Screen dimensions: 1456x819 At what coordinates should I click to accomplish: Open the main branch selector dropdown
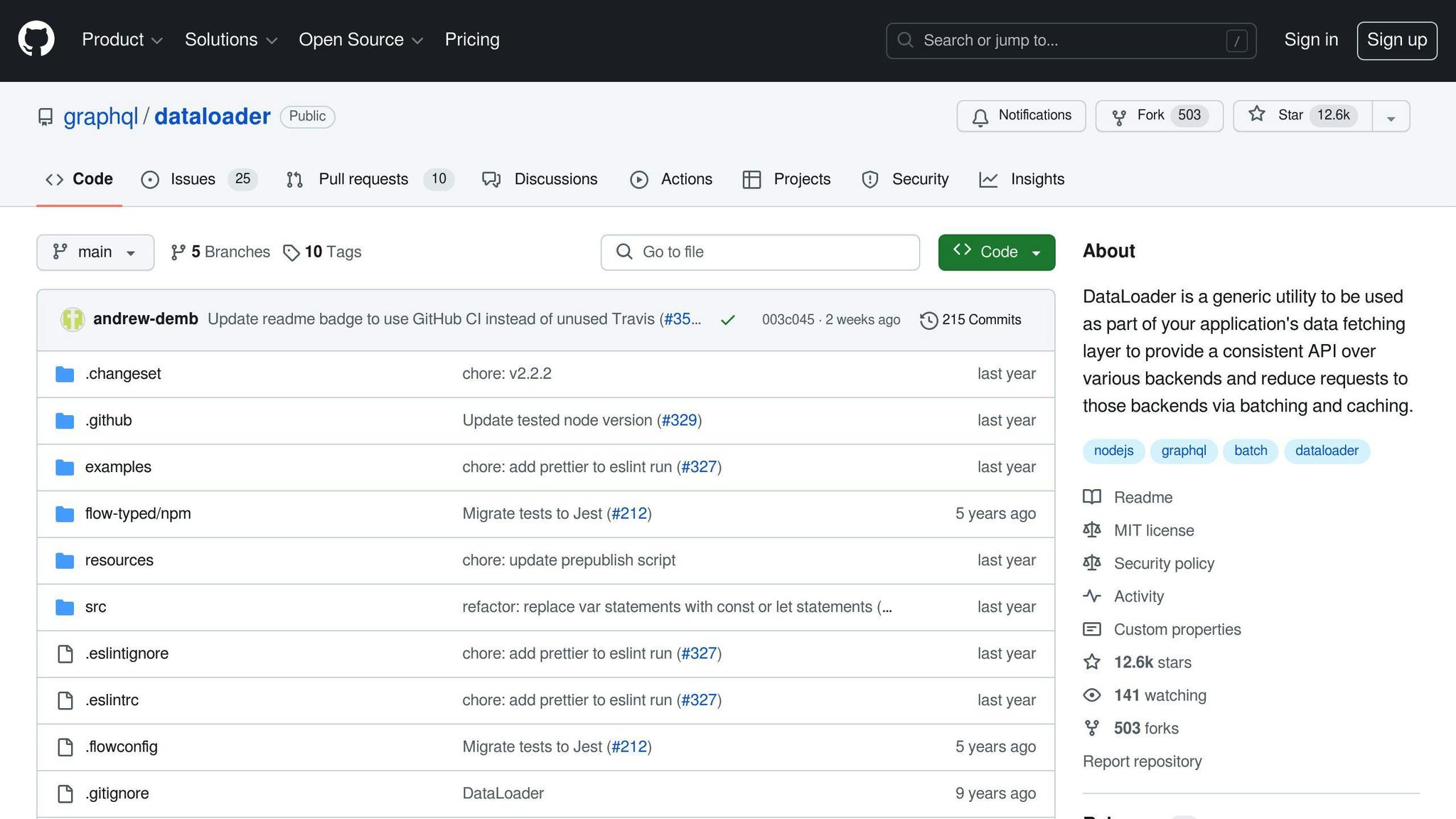pyautogui.click(x=95, y=252)
